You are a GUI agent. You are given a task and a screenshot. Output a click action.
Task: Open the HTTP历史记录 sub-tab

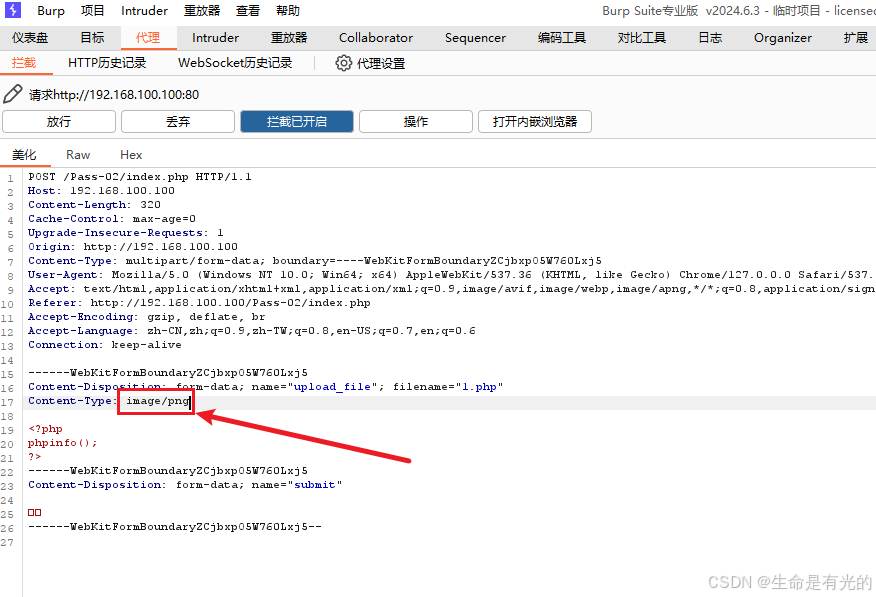pos(107,63)
